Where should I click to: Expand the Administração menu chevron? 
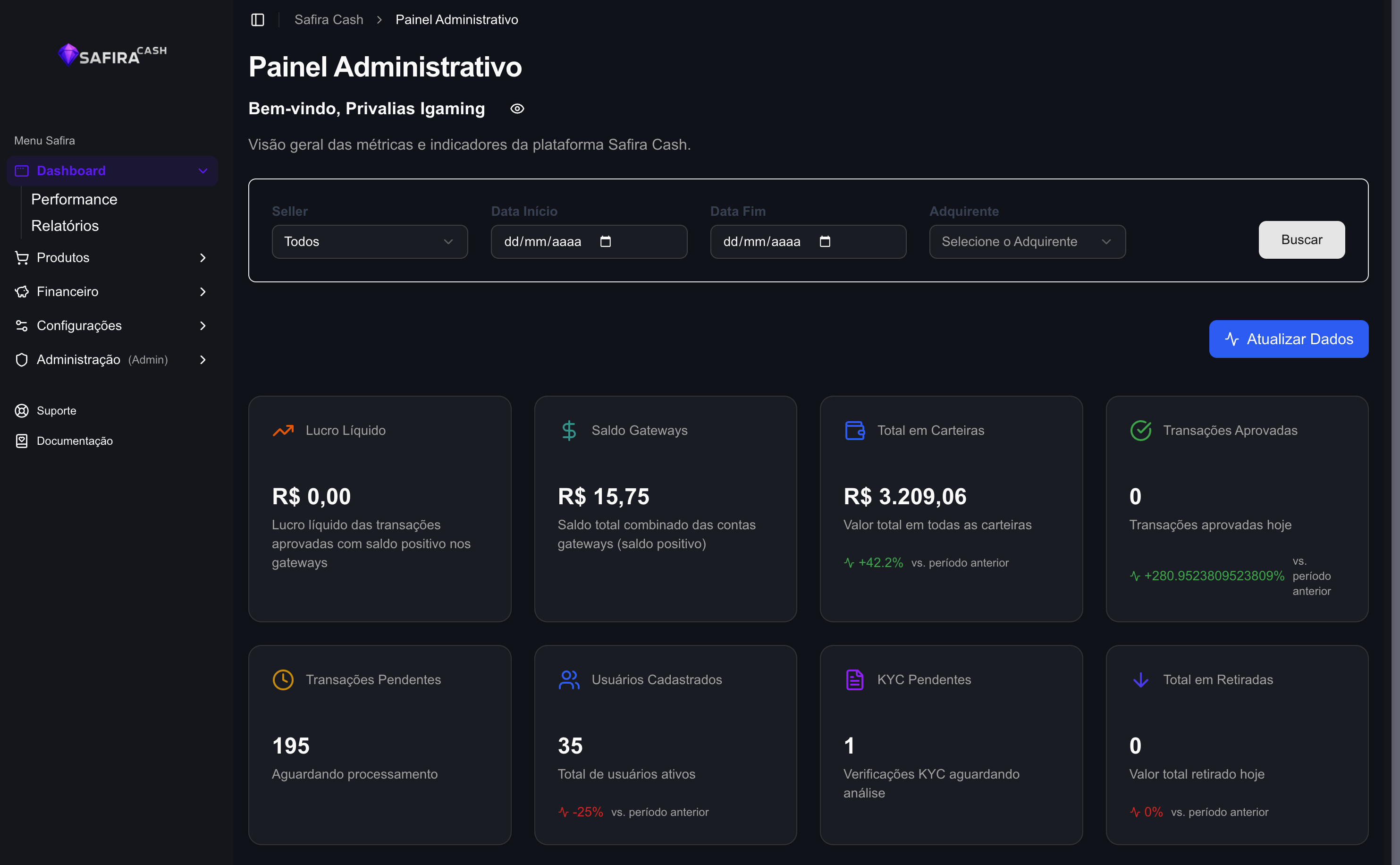click(x=202, y=360)
